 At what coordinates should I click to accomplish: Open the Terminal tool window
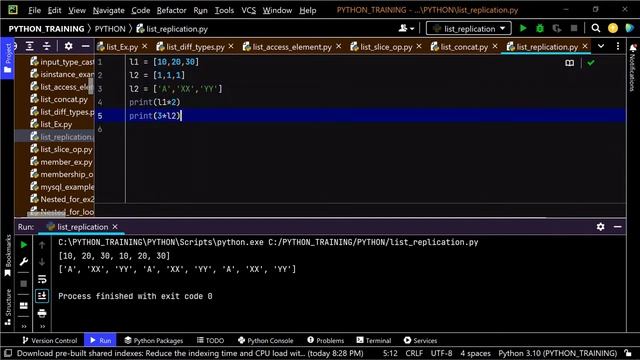coord(373,340)
